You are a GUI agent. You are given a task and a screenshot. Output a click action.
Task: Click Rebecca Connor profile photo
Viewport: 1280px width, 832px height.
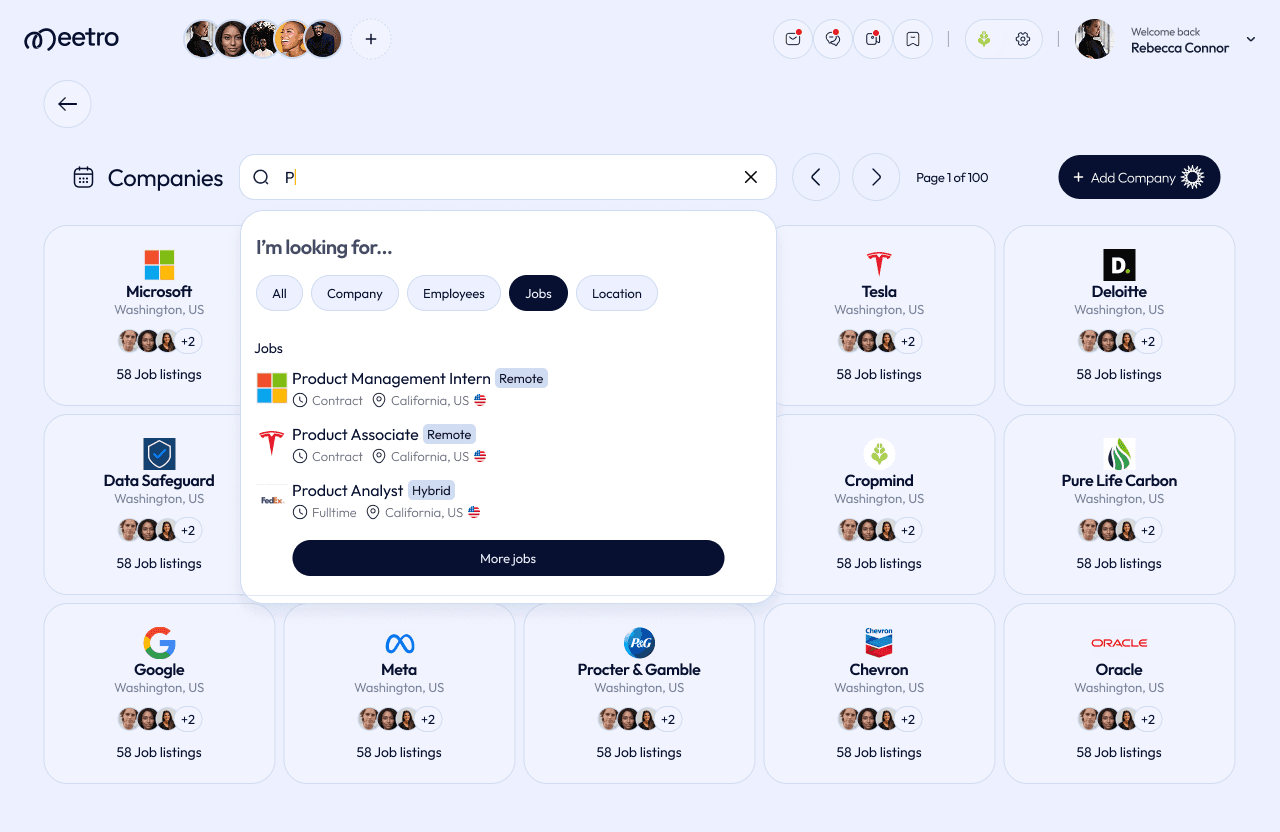pos(1095,39)
